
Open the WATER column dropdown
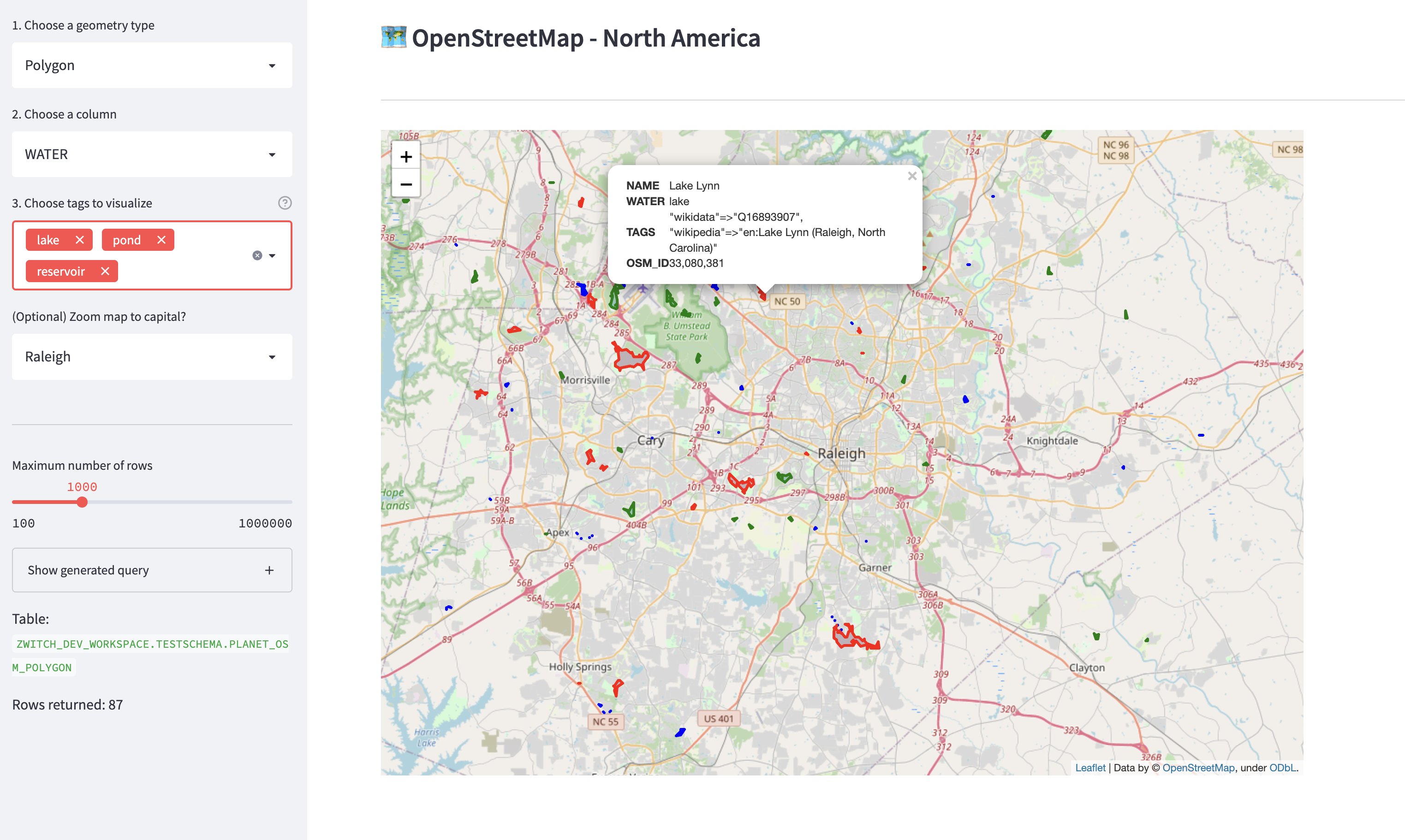(152, 154)
